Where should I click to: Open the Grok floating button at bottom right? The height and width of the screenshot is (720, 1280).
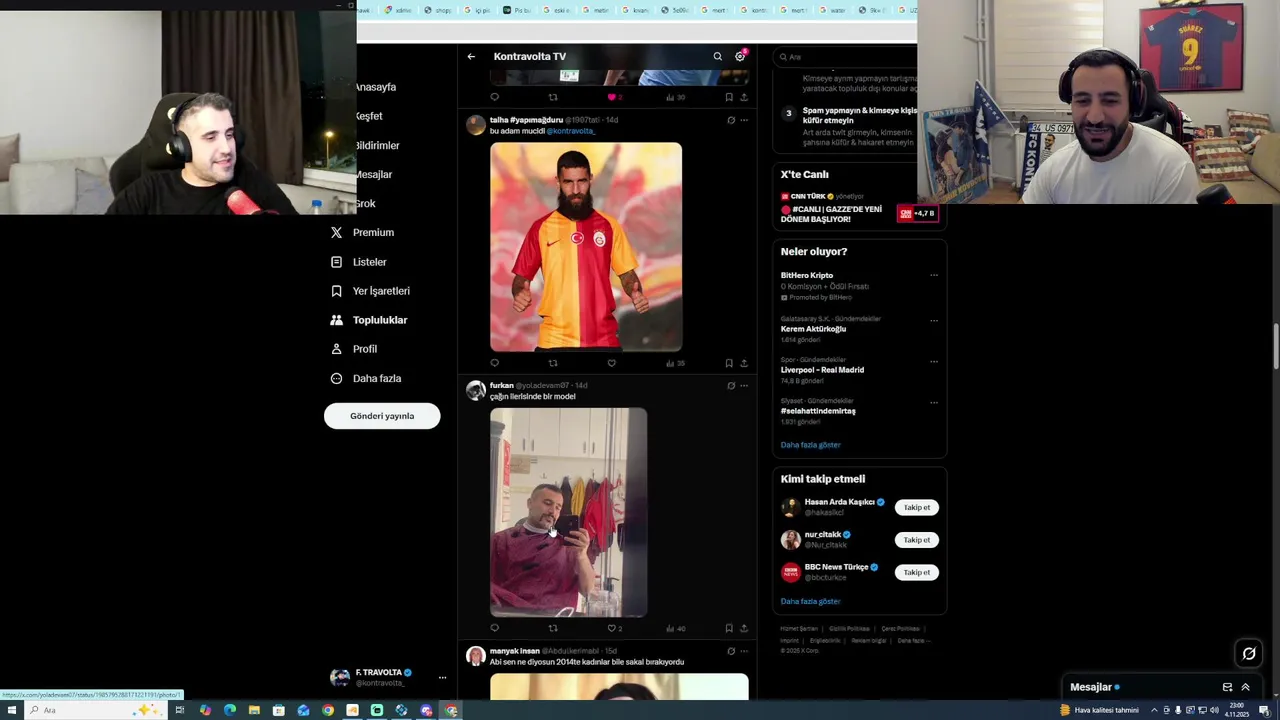[x=1249, y=654]
